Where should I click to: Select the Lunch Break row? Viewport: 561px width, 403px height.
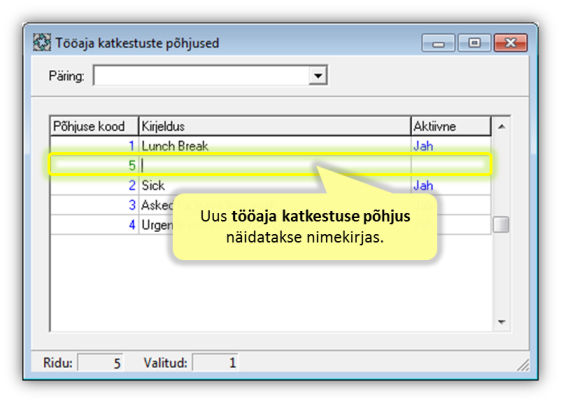(270, 146)
